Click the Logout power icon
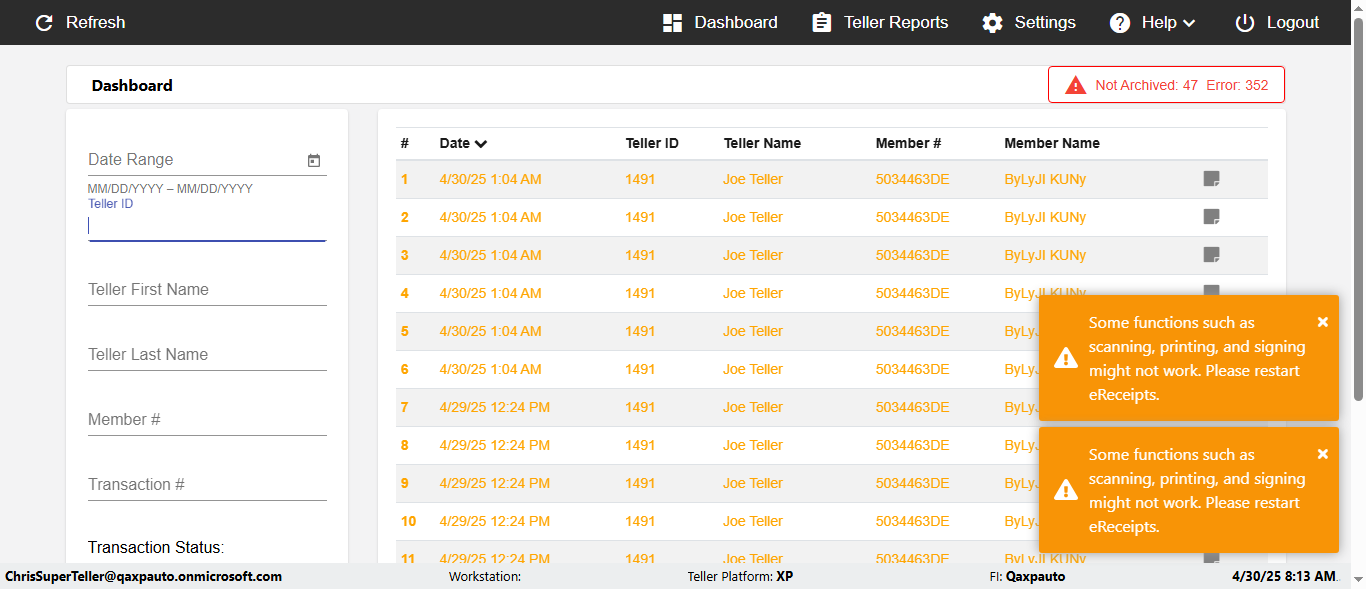 1244,22
